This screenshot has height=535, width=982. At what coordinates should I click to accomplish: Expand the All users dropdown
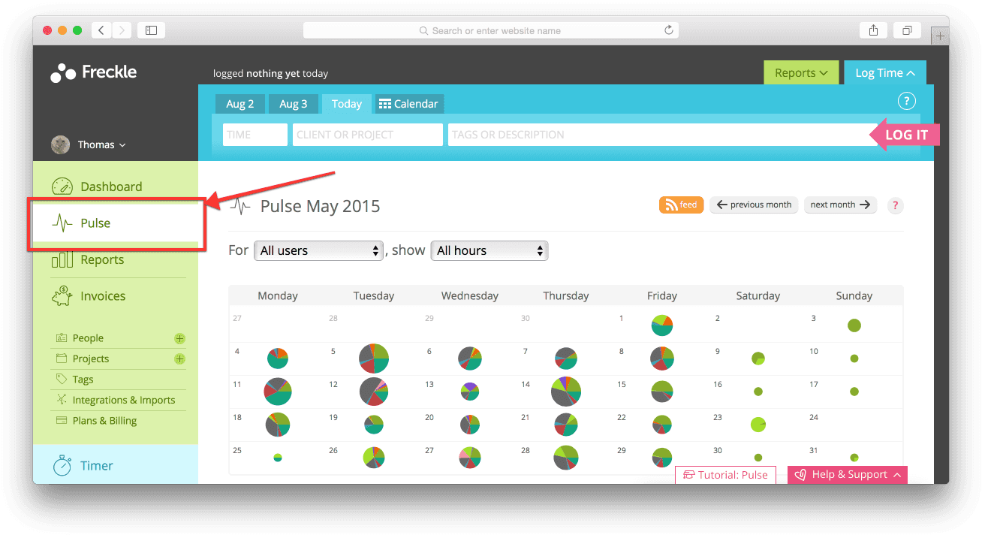[318, 251]
